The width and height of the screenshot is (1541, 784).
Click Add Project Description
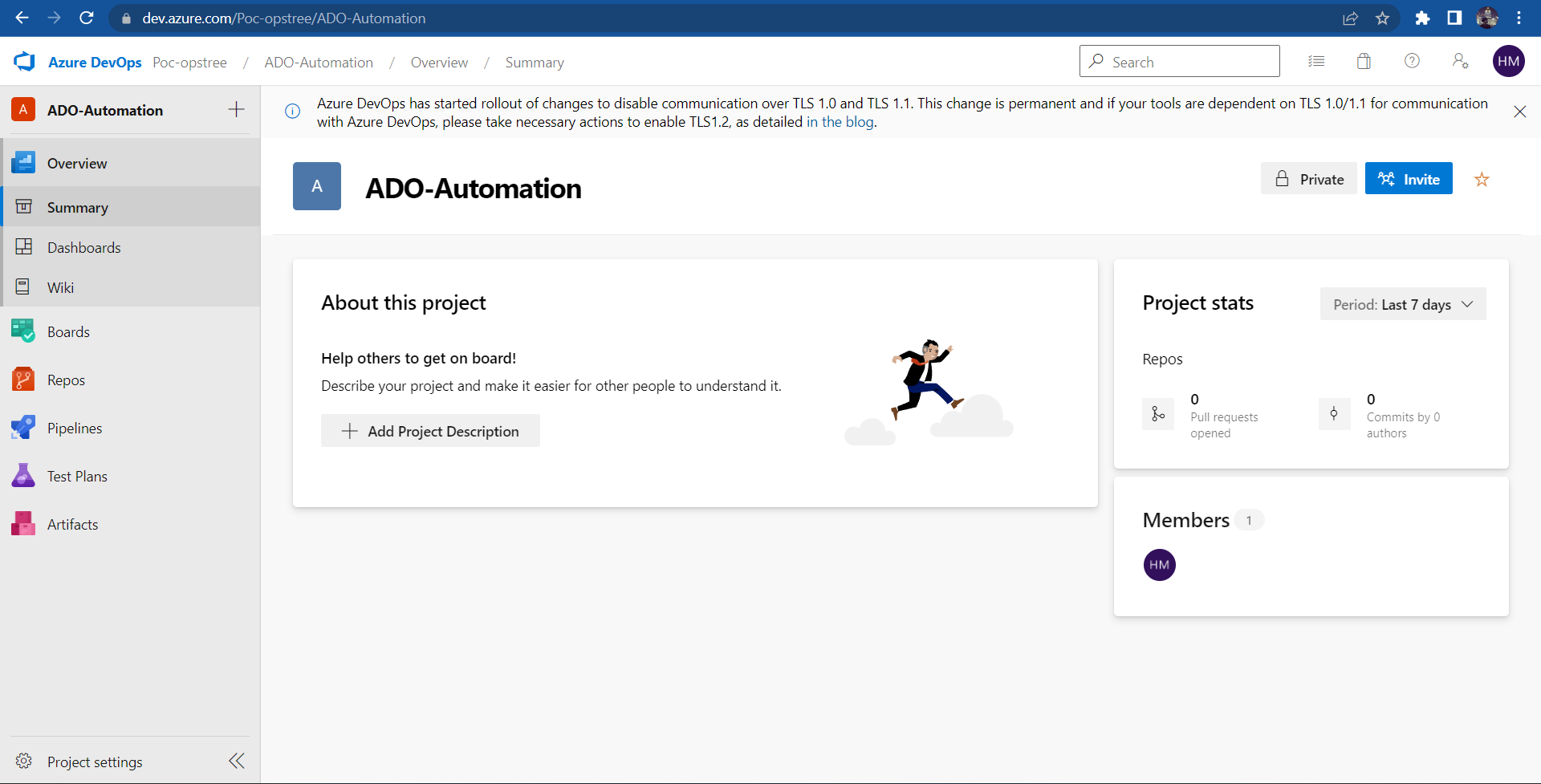click(x=430, y=431)
